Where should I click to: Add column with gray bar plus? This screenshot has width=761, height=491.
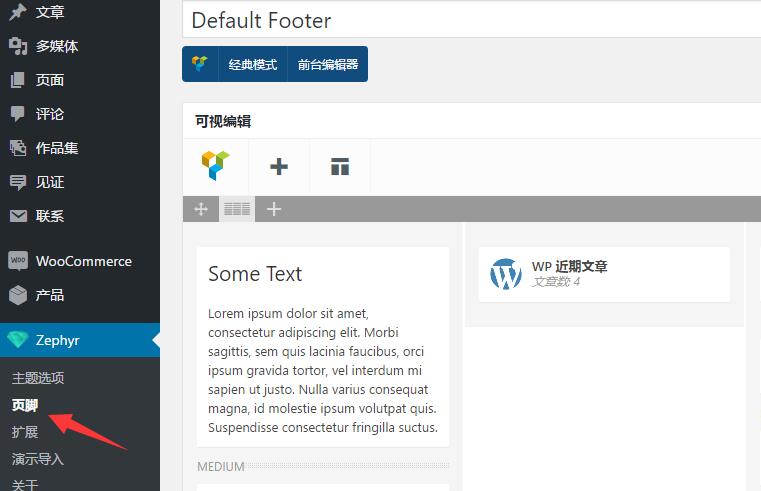coord(274,209)
